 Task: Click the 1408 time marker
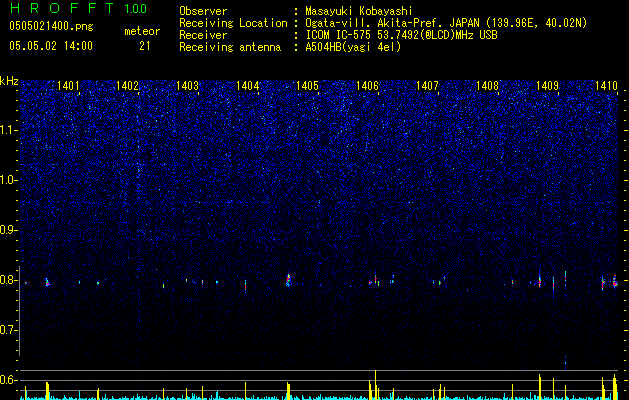point(487,85)
